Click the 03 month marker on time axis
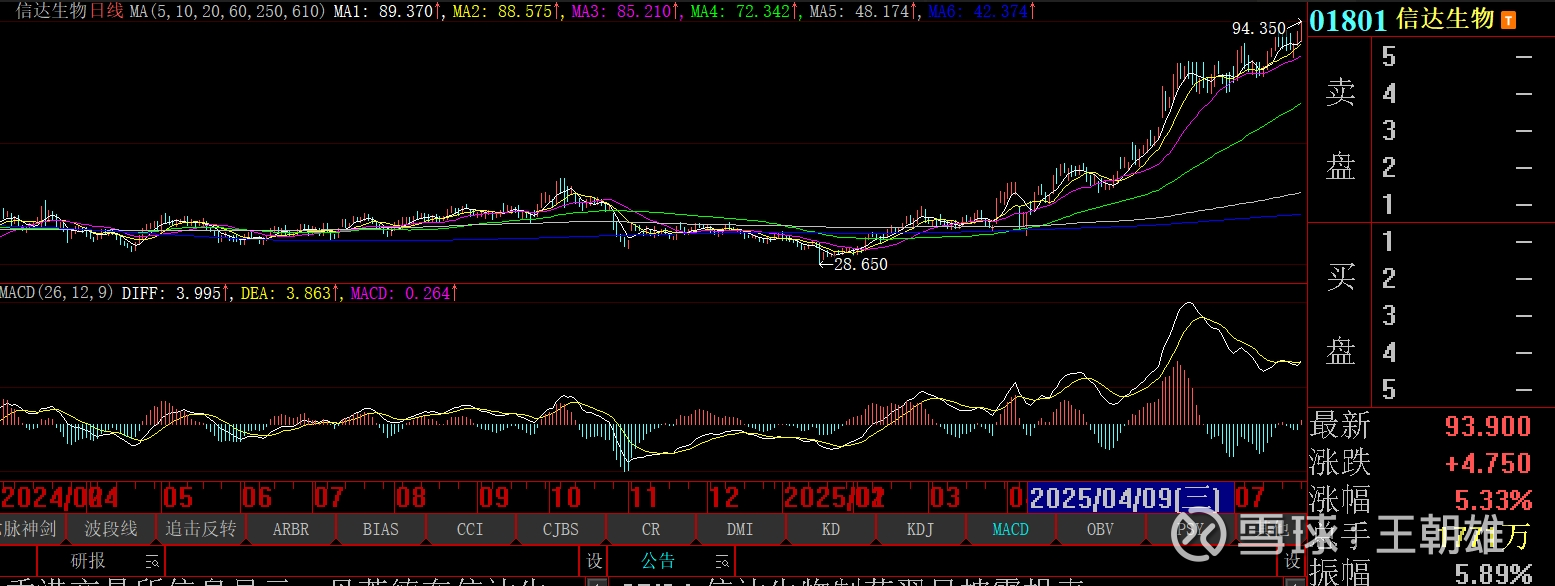The image size is (1555, 586). 945,498
